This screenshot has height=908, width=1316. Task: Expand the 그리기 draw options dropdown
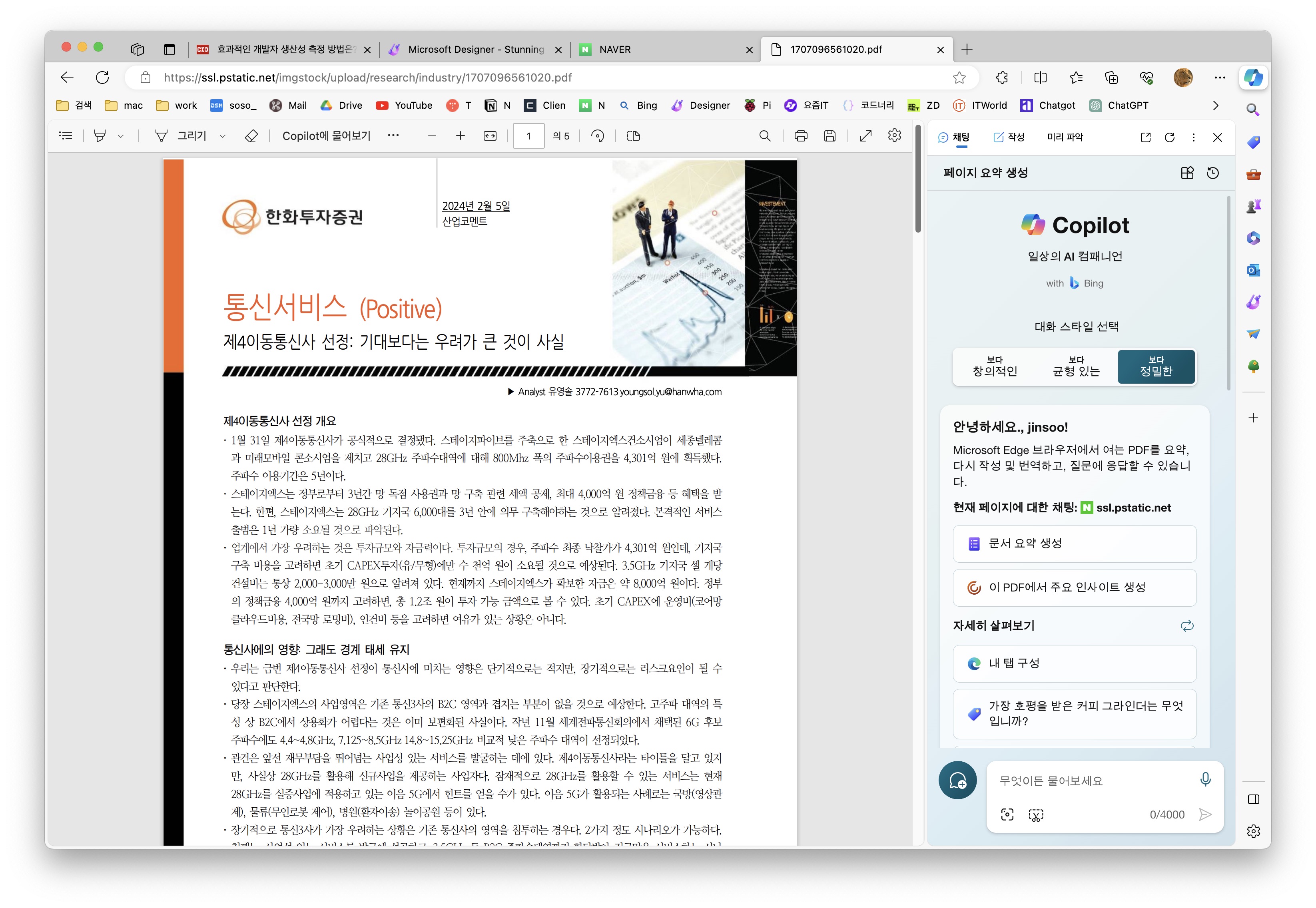pyautogui.click(x=223, y=137)
